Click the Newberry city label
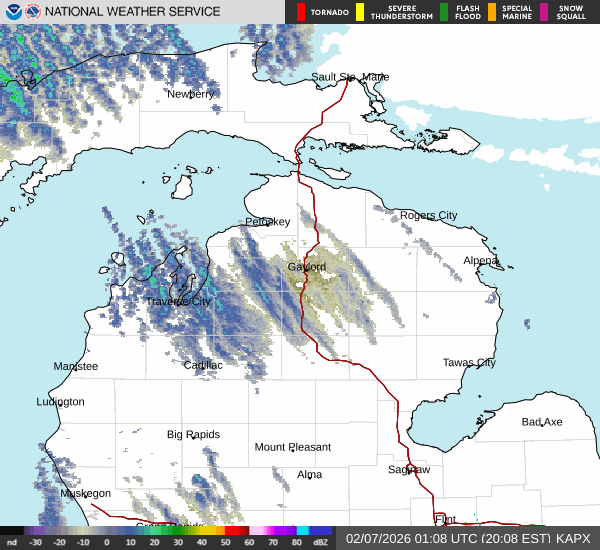 coord(190,94)
